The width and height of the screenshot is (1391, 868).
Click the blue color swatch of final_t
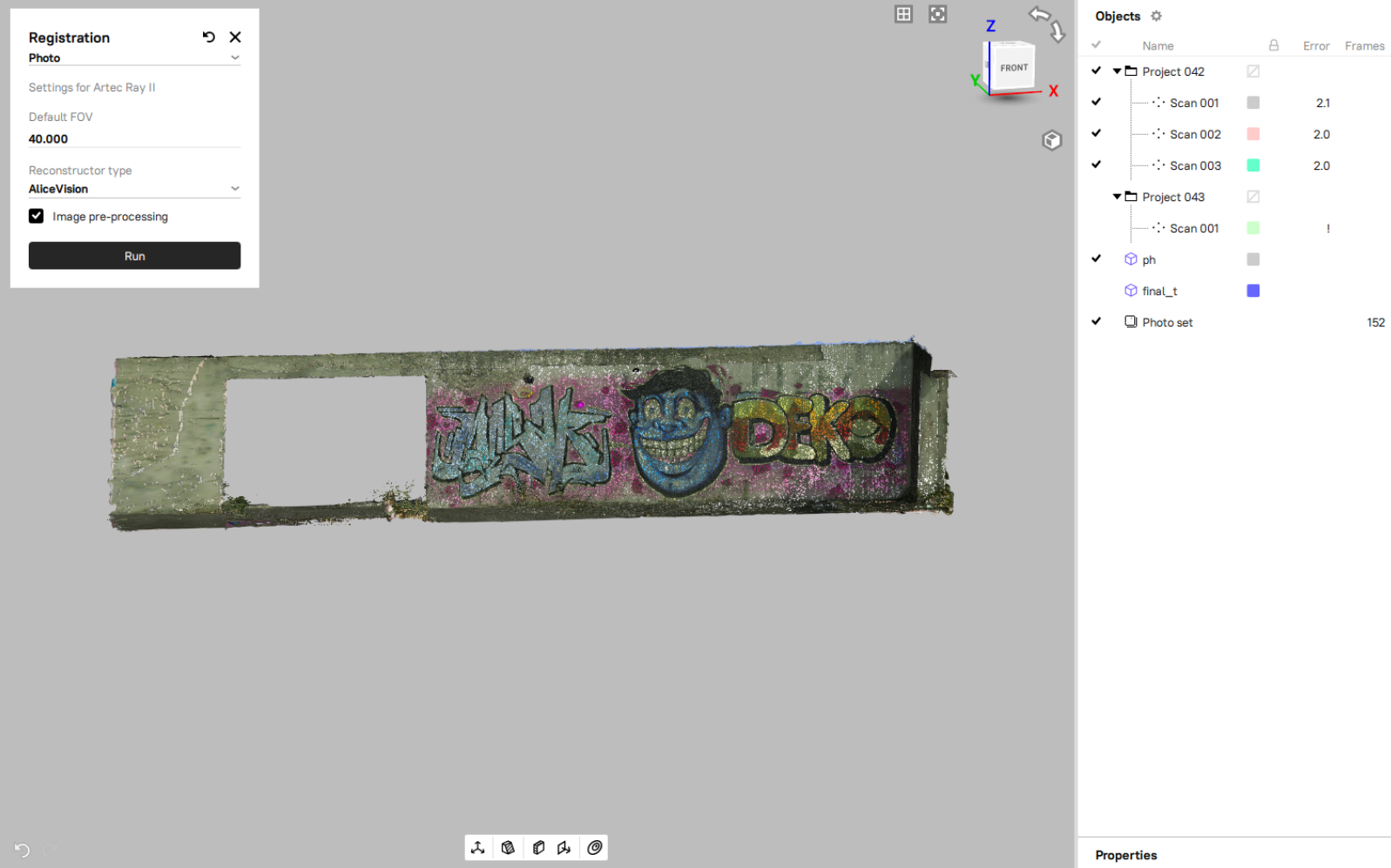tap(1253, 291)
